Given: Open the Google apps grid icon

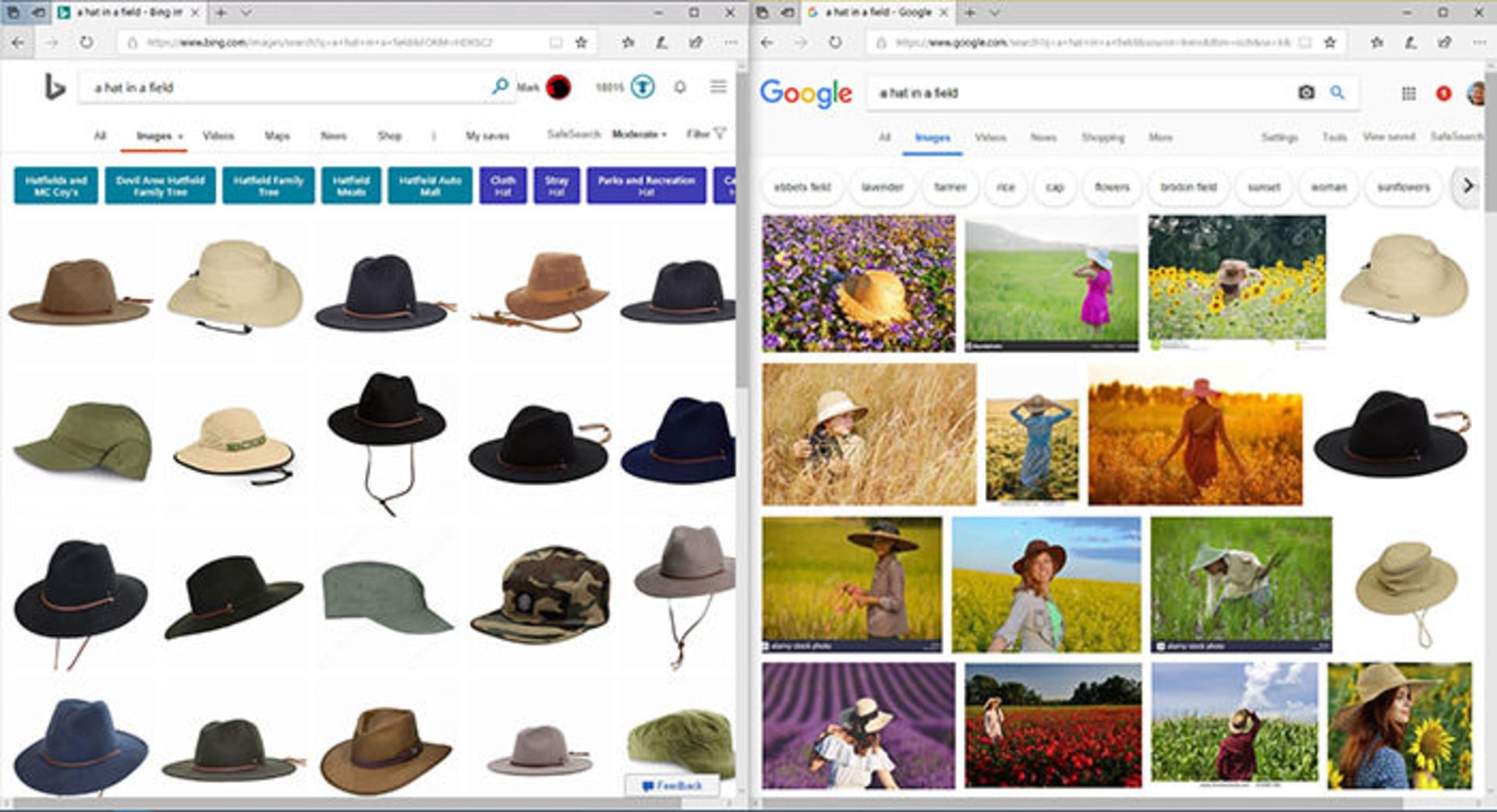Looking at the screenshot, I should pos(1408,94).
